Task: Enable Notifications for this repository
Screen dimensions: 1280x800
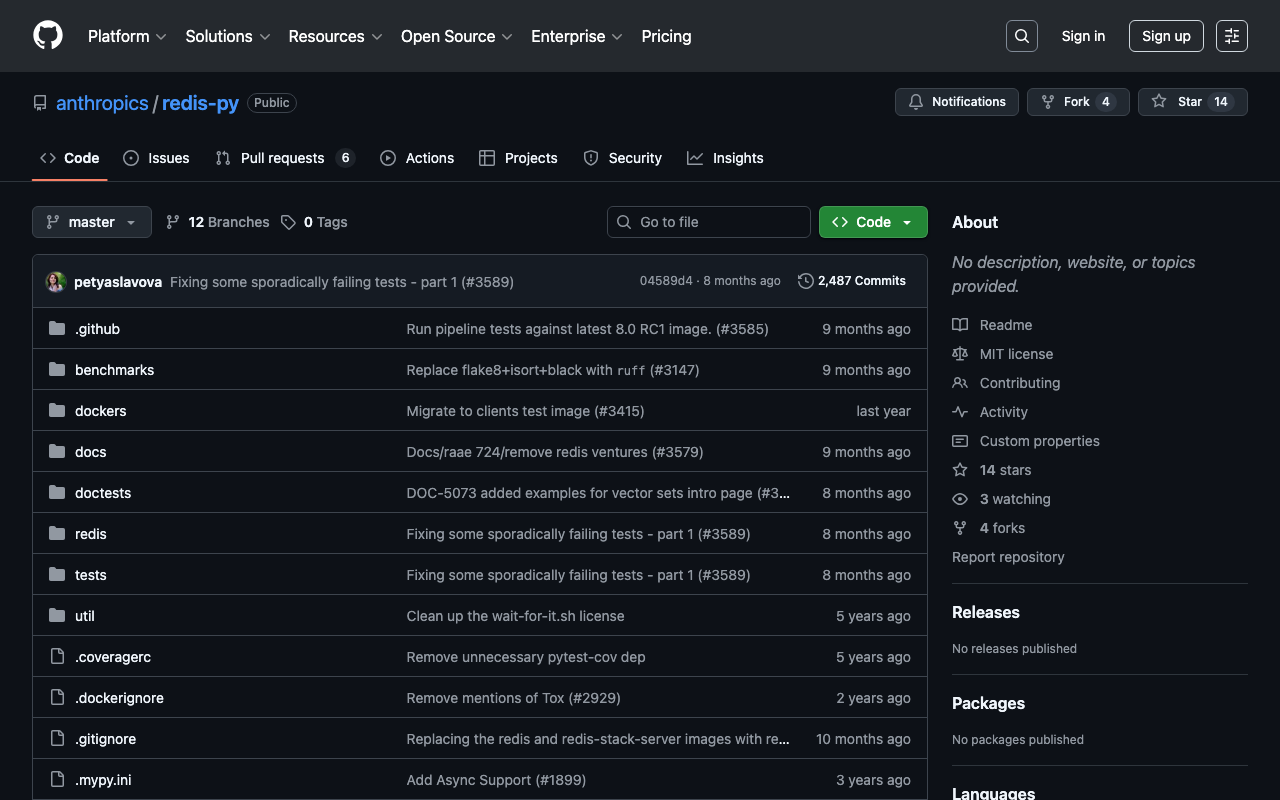Action: (956, 102)
